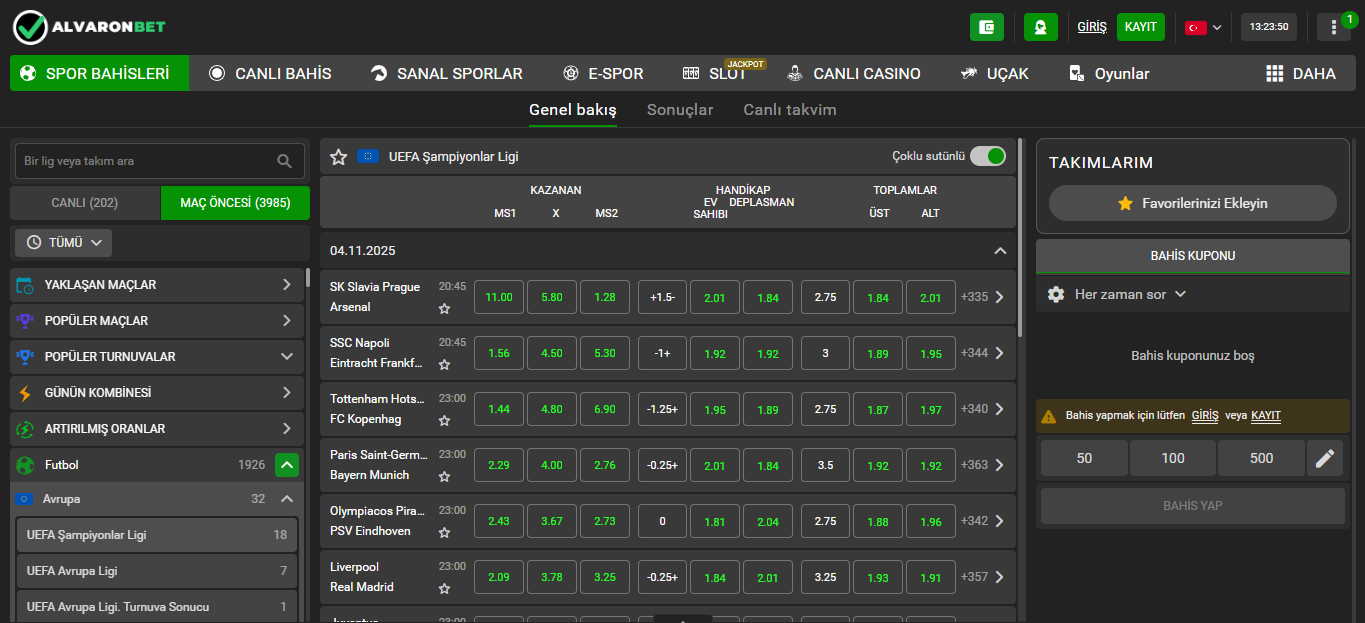The width and height of the screenshot is (1365, 623).
Task: Collapse the 04.11.2025 date section
Action: pos(999,251)
